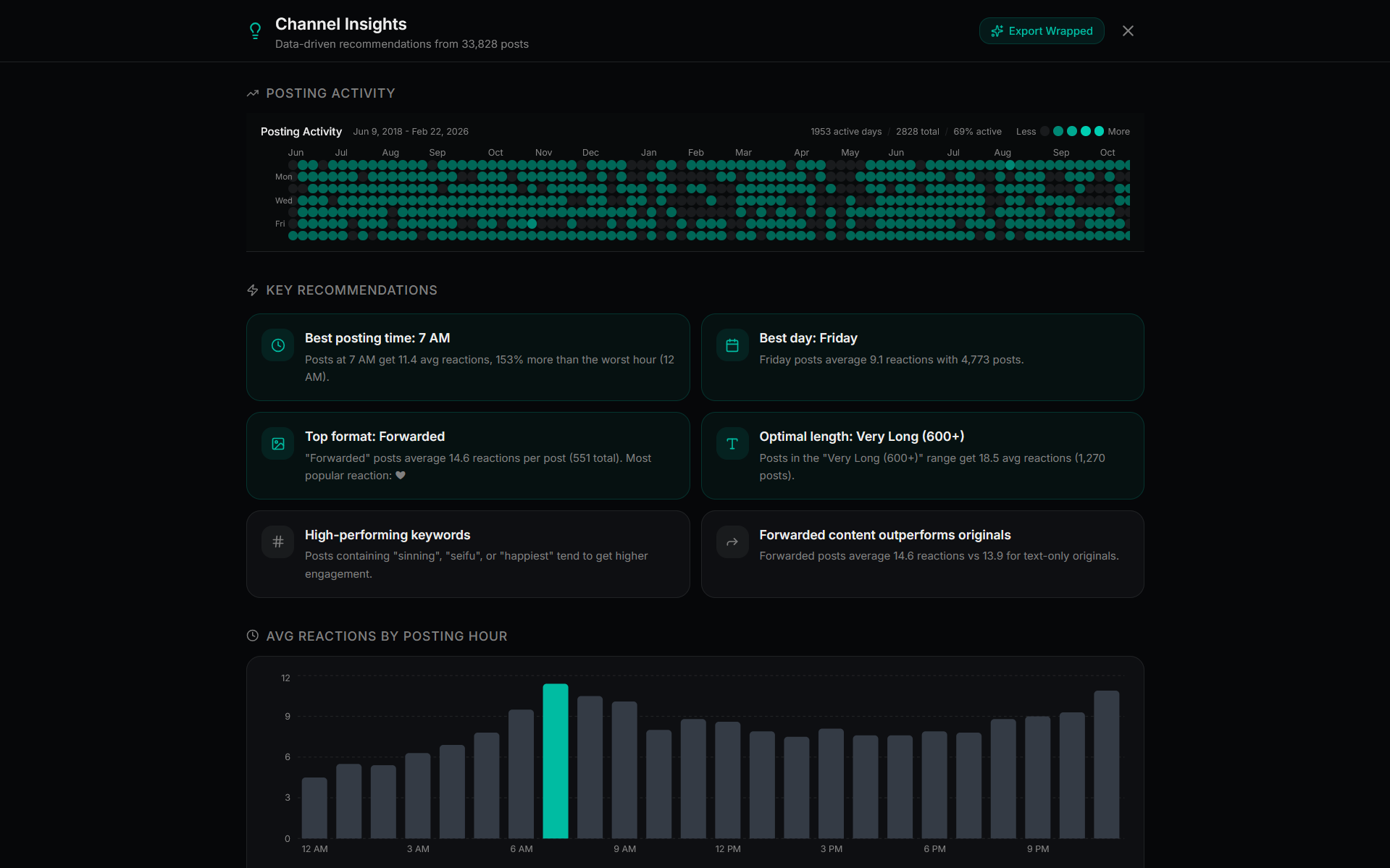Click the clock icon for best posting time
The width and height of the screenshot is (1390, 868).
pos(277,346)
